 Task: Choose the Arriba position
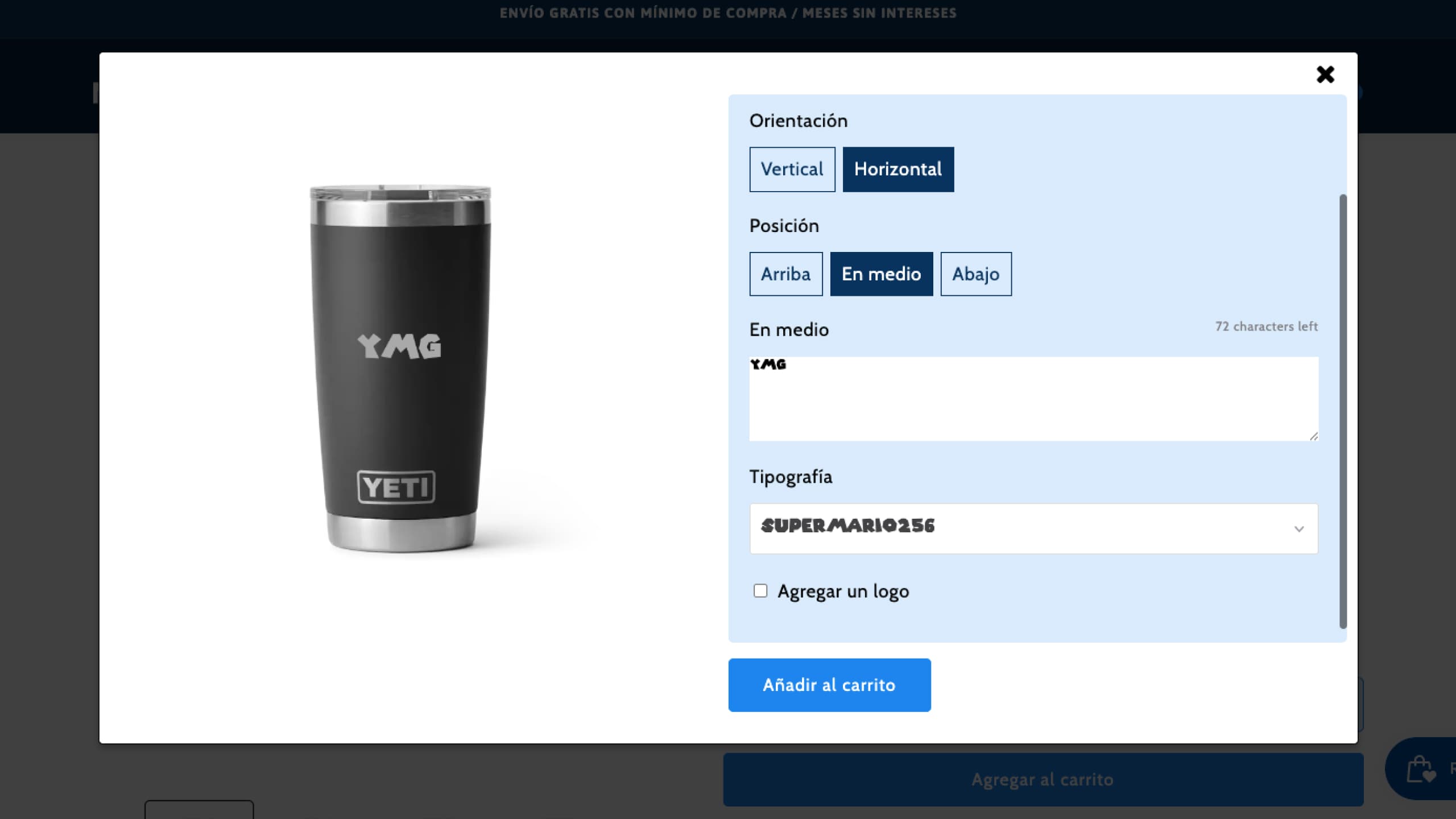tap(786, 274)
